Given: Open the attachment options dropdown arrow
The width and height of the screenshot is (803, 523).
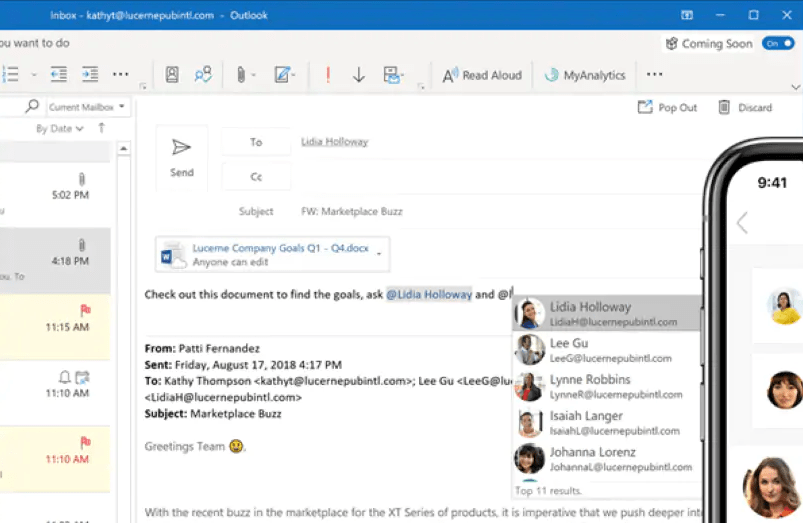Looking at the screenshot, I should 379,254.
